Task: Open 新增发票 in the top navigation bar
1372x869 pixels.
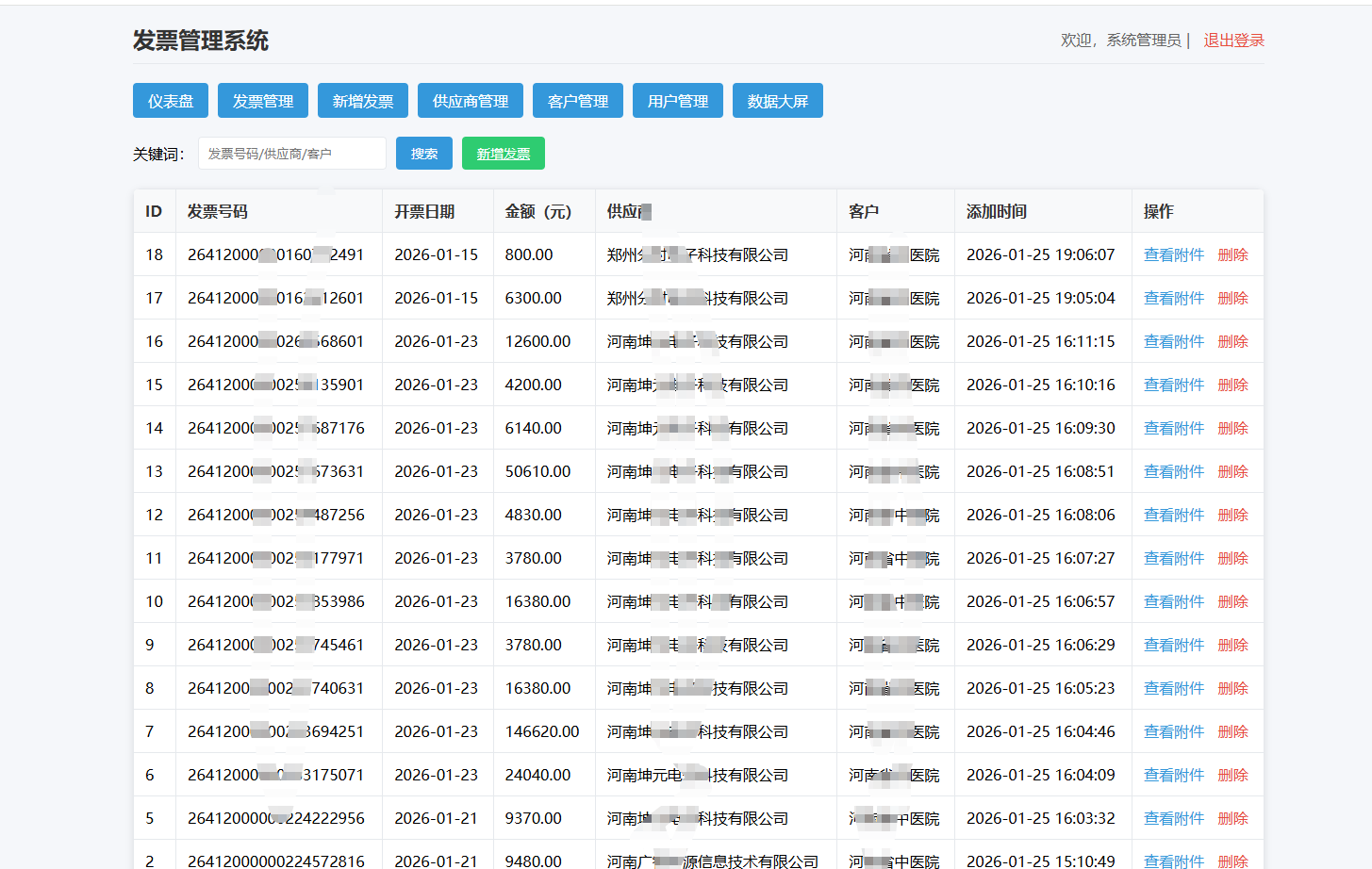Action: [x=363, y=101]
